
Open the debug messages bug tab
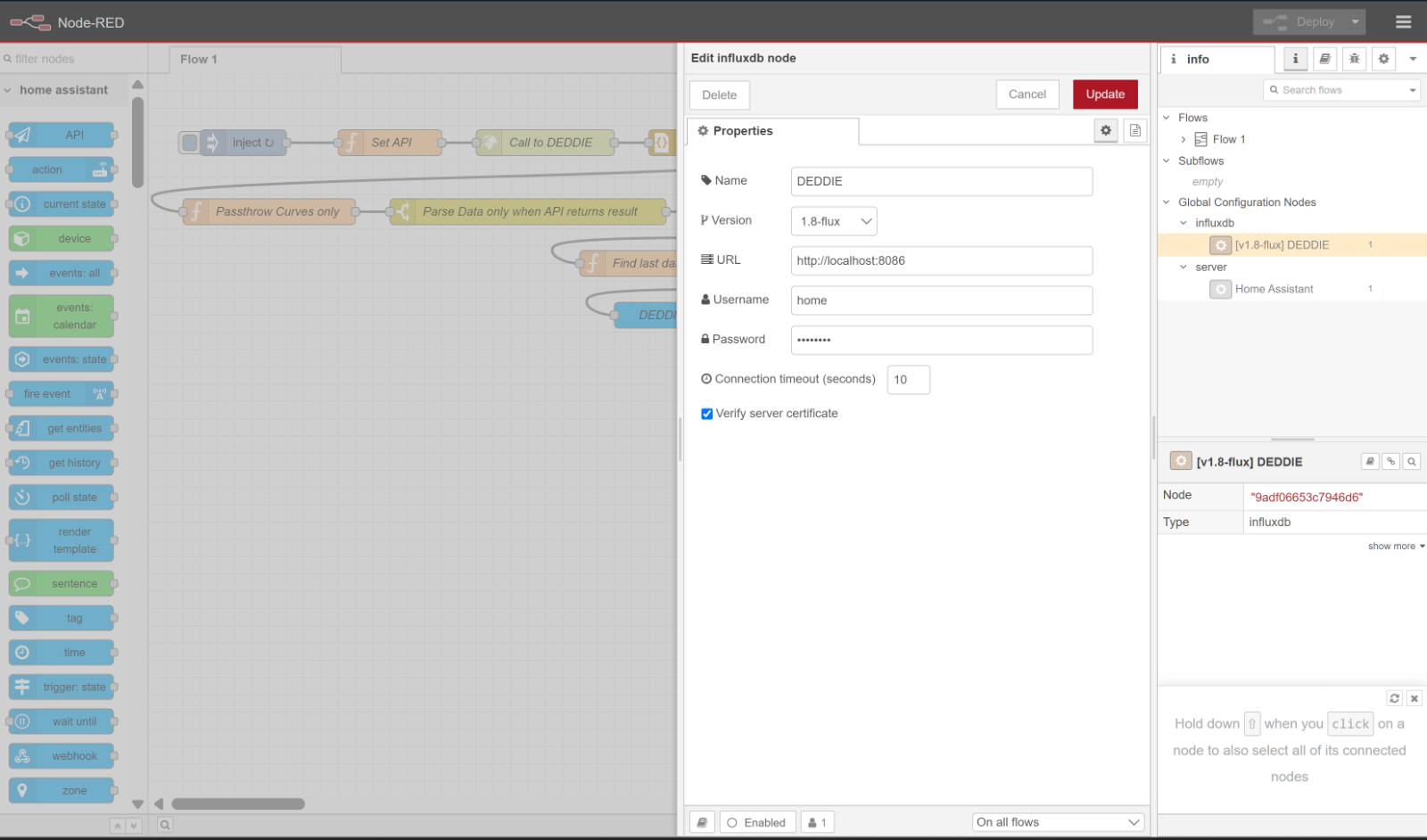point(1354,59)
